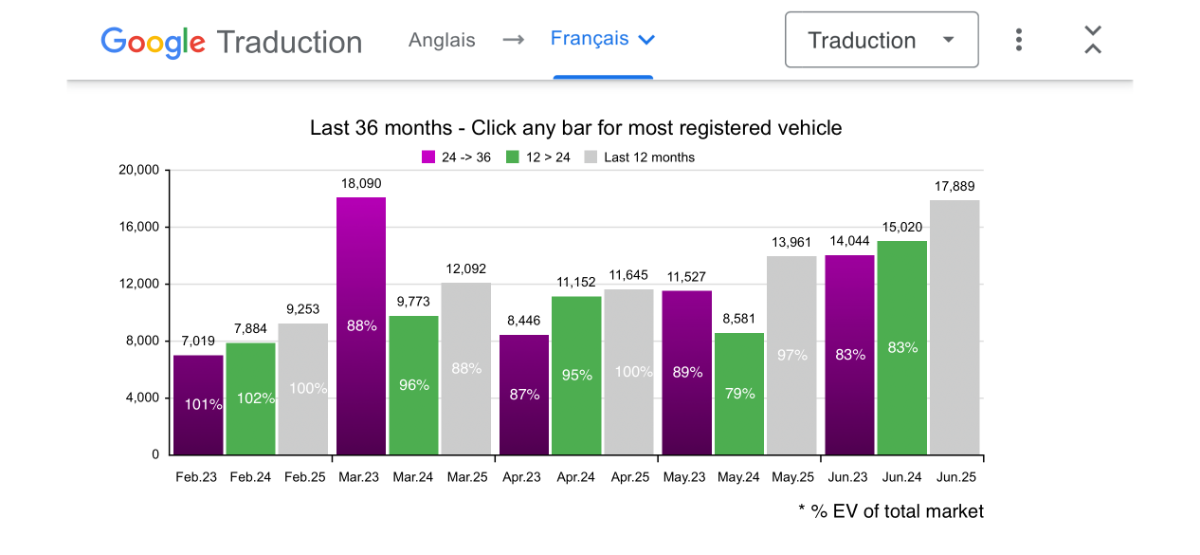Click the Google Traduction logo

tap(232, 42)
